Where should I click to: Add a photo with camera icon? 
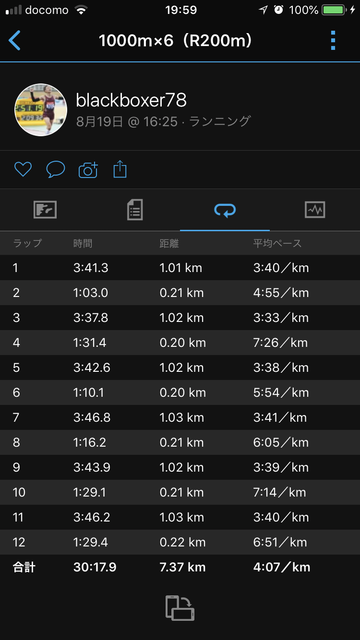point(88,169)
